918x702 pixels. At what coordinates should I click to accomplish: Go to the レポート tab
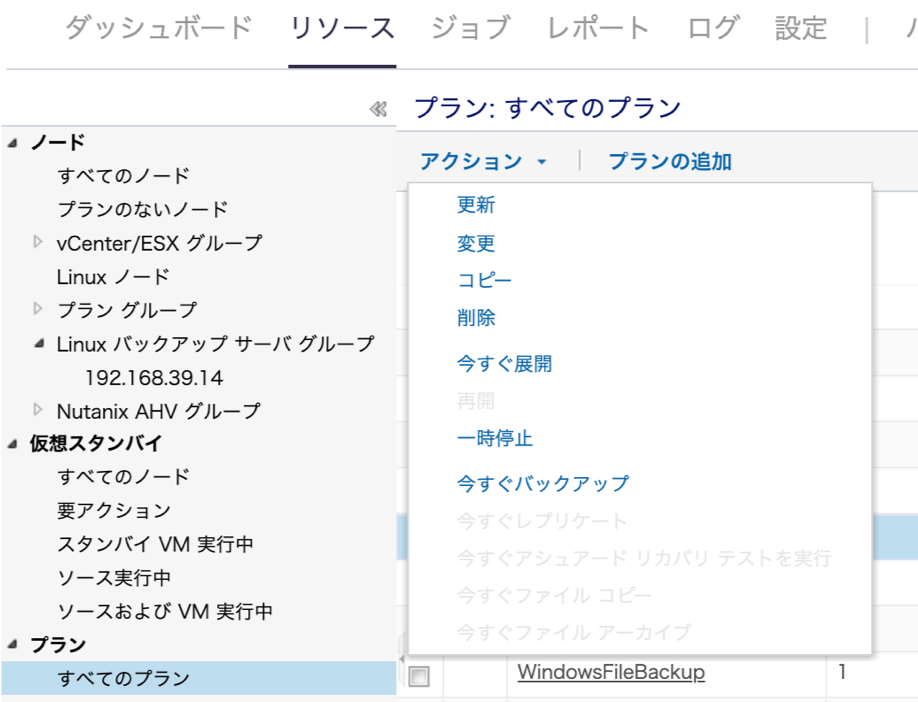point(598,28)
